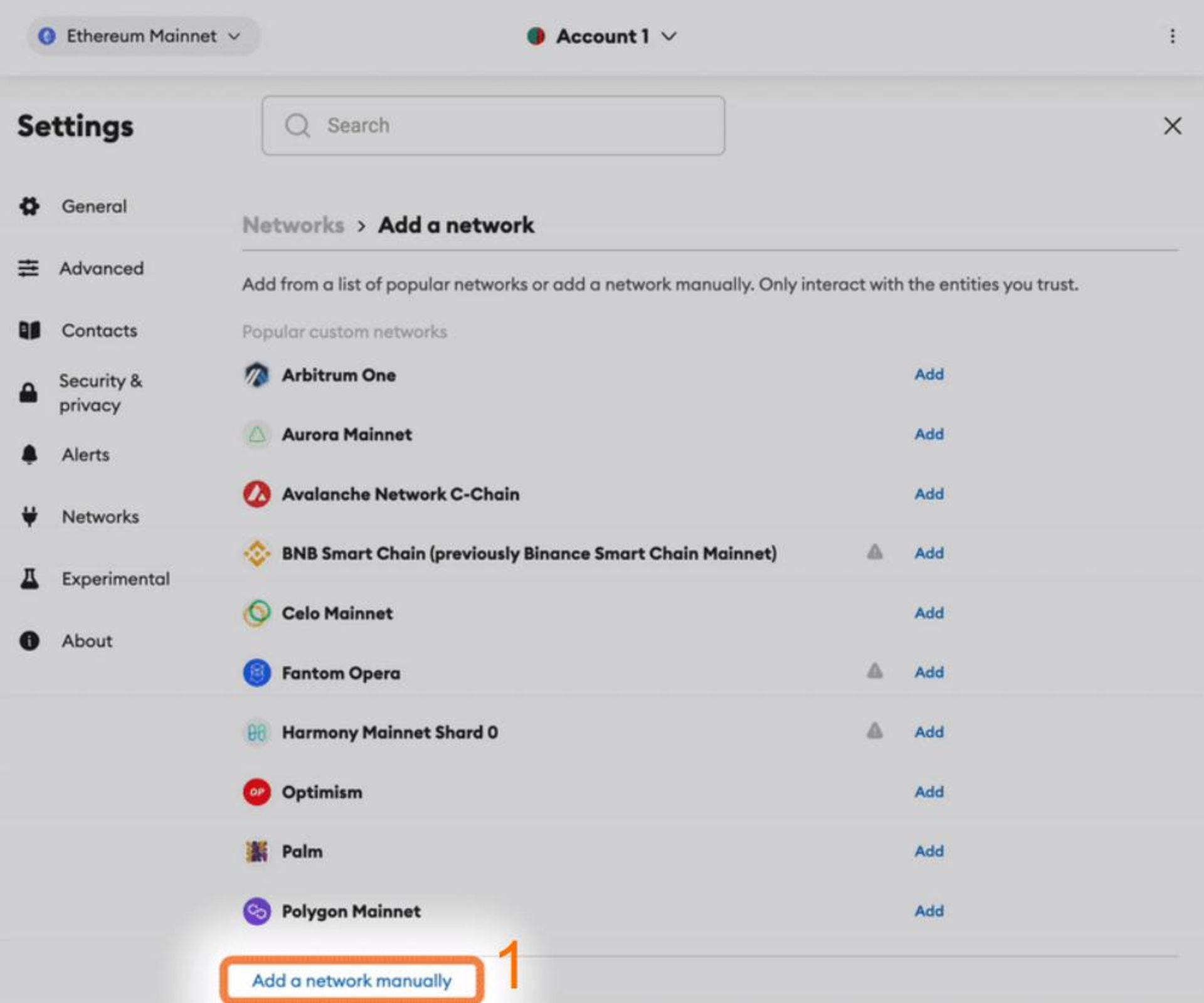Click the Avalanche logo icon

point(256,494)
